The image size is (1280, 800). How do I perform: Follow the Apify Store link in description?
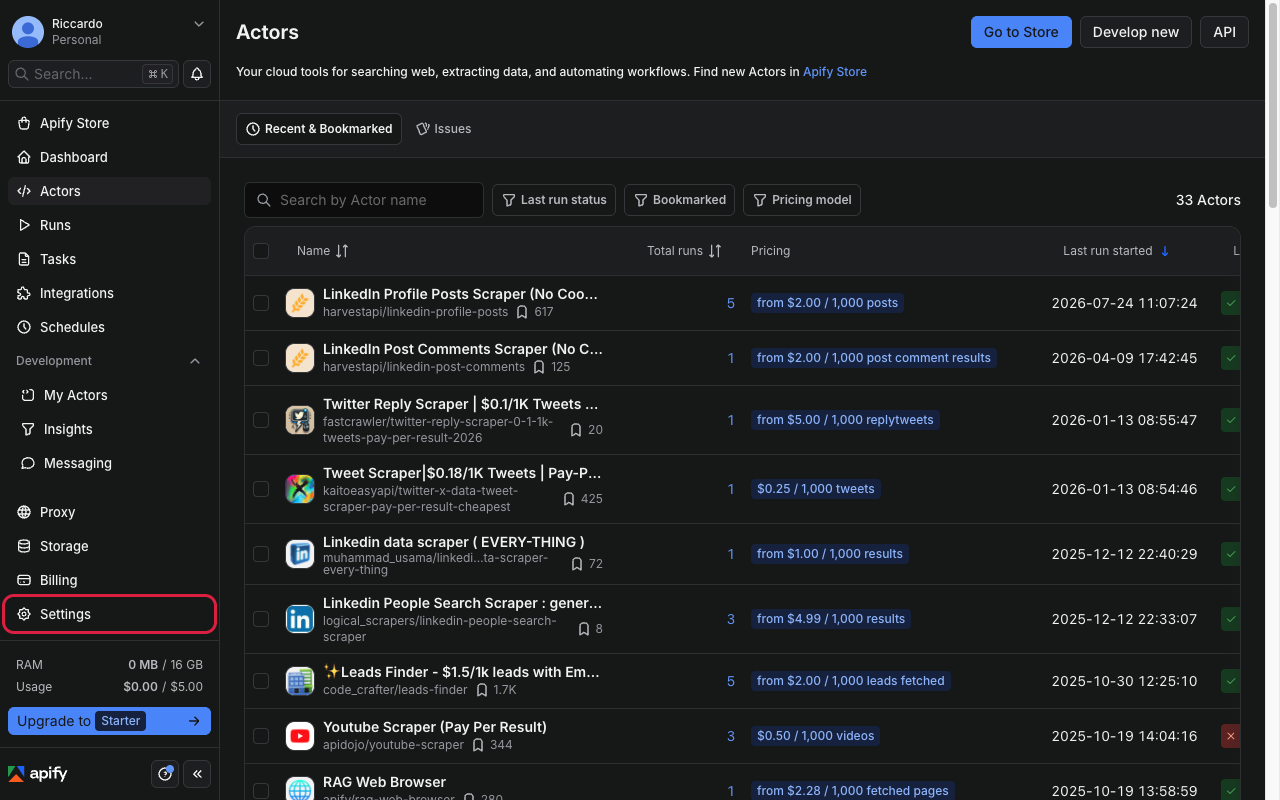[x=835, y=72]
